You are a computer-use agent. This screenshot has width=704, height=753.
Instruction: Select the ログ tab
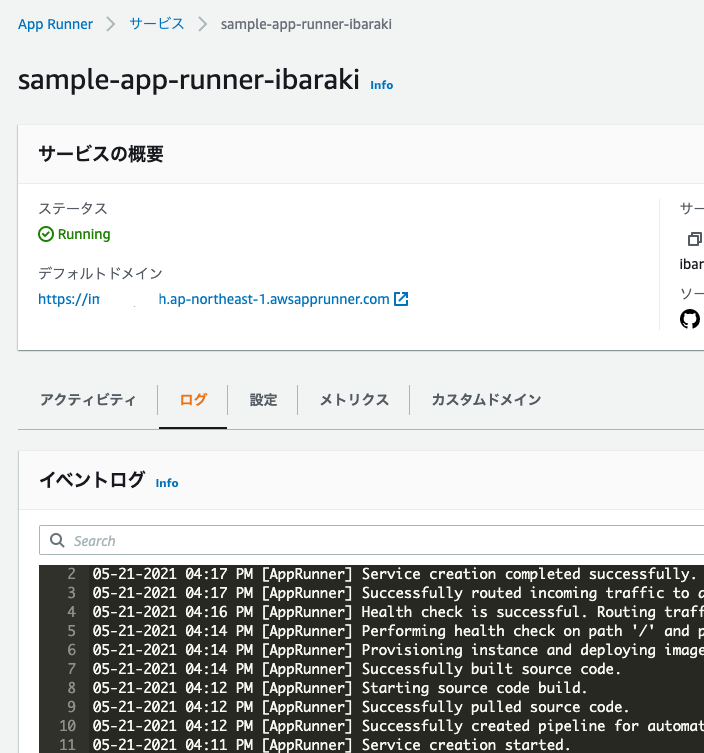(x=193, y=400)
